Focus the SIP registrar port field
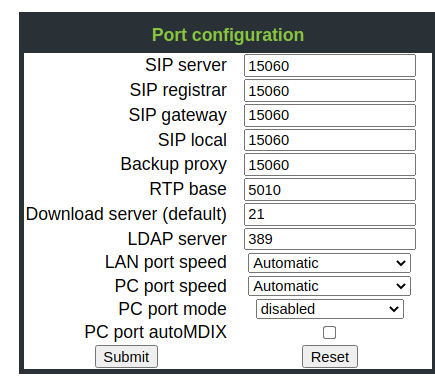 [330, 90]
